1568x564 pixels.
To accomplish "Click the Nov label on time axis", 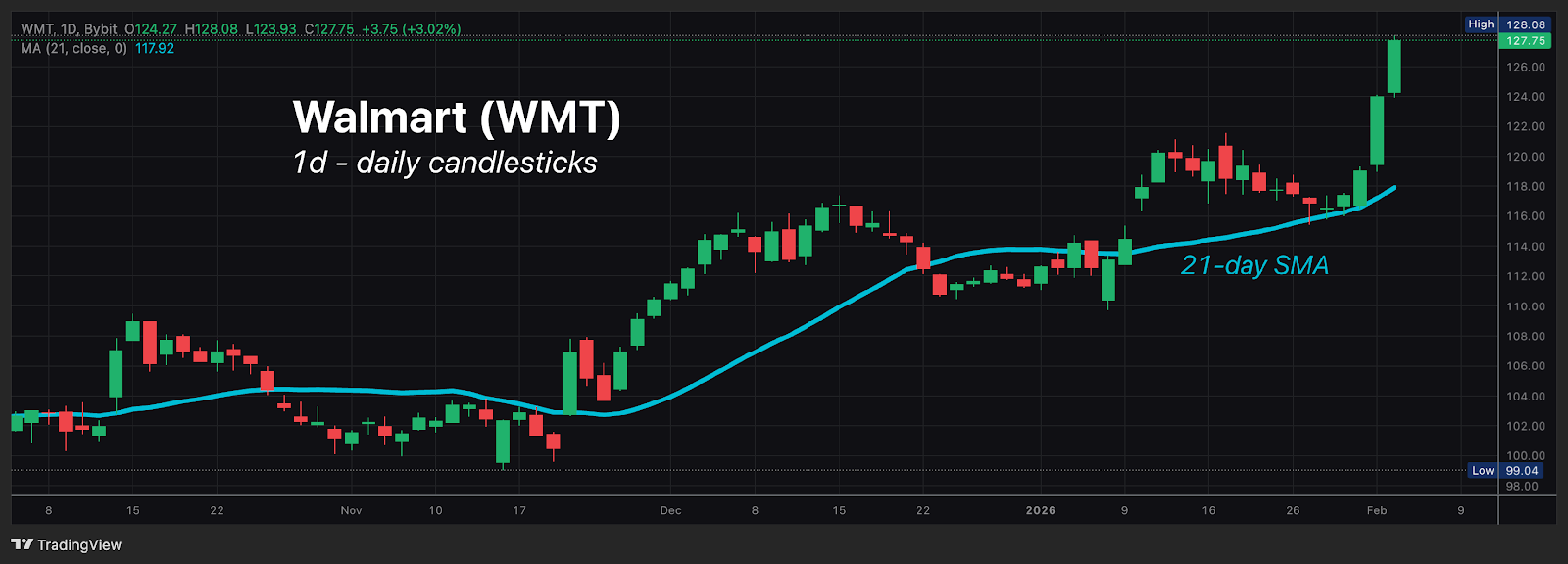I will [x=351, y=510].
